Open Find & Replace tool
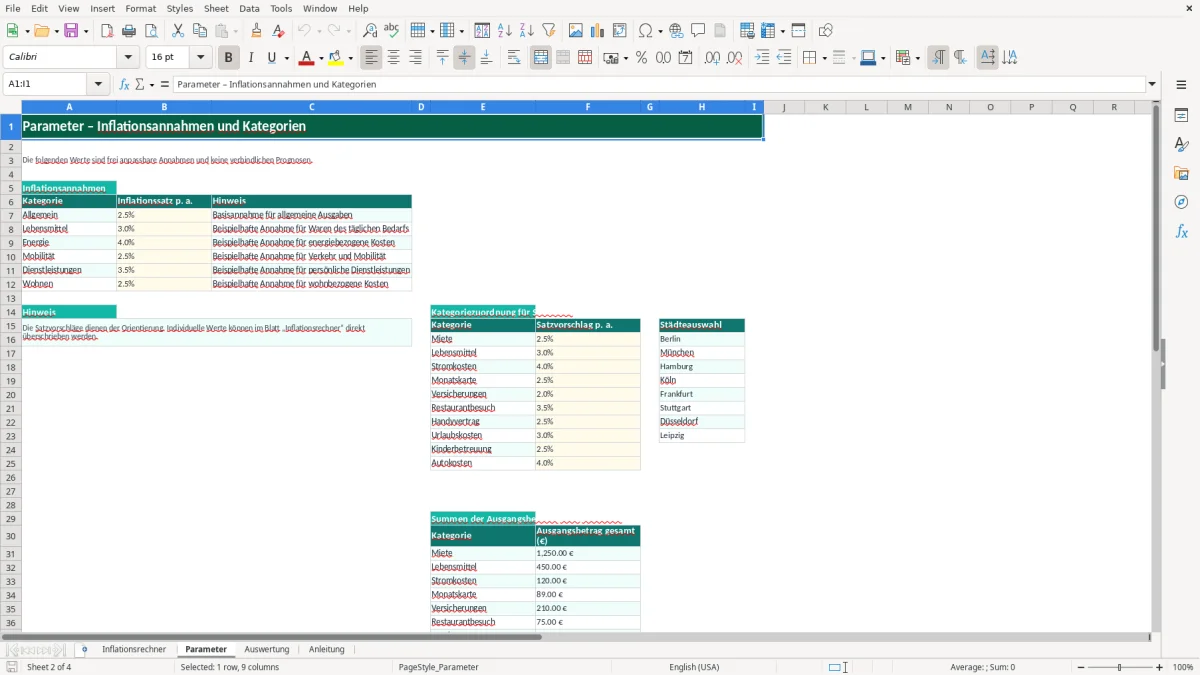Viewport: 1200px width, 675px height. pos(370,31)
